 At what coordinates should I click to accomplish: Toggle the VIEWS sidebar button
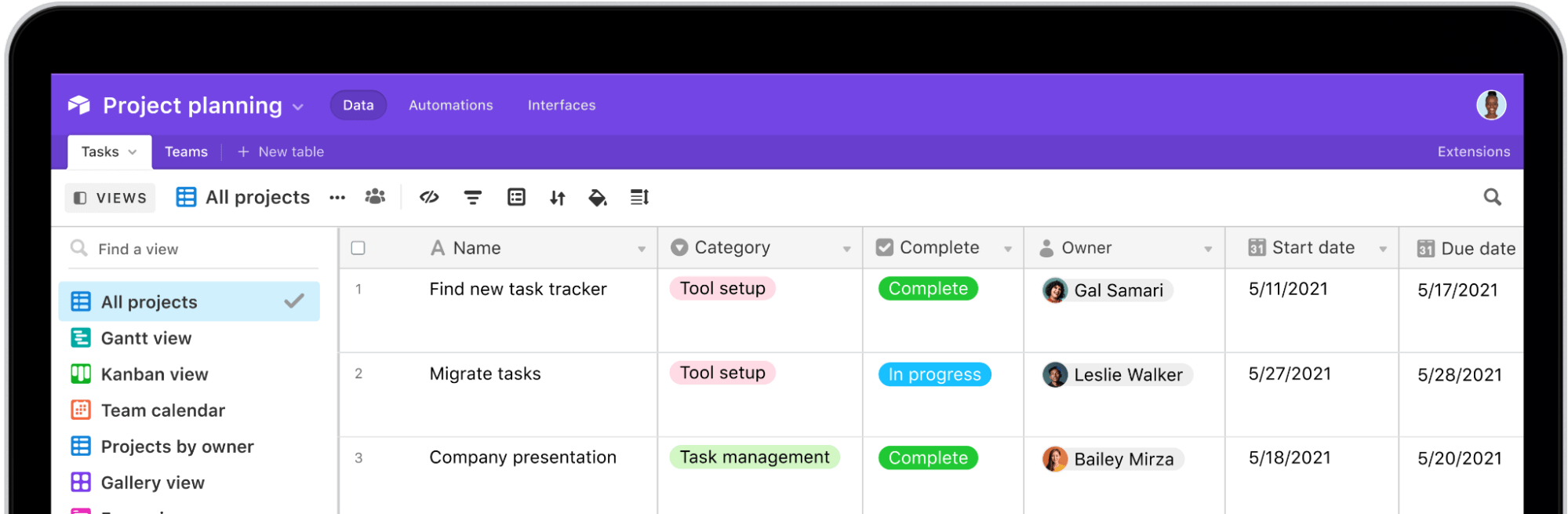coord(110,198)
